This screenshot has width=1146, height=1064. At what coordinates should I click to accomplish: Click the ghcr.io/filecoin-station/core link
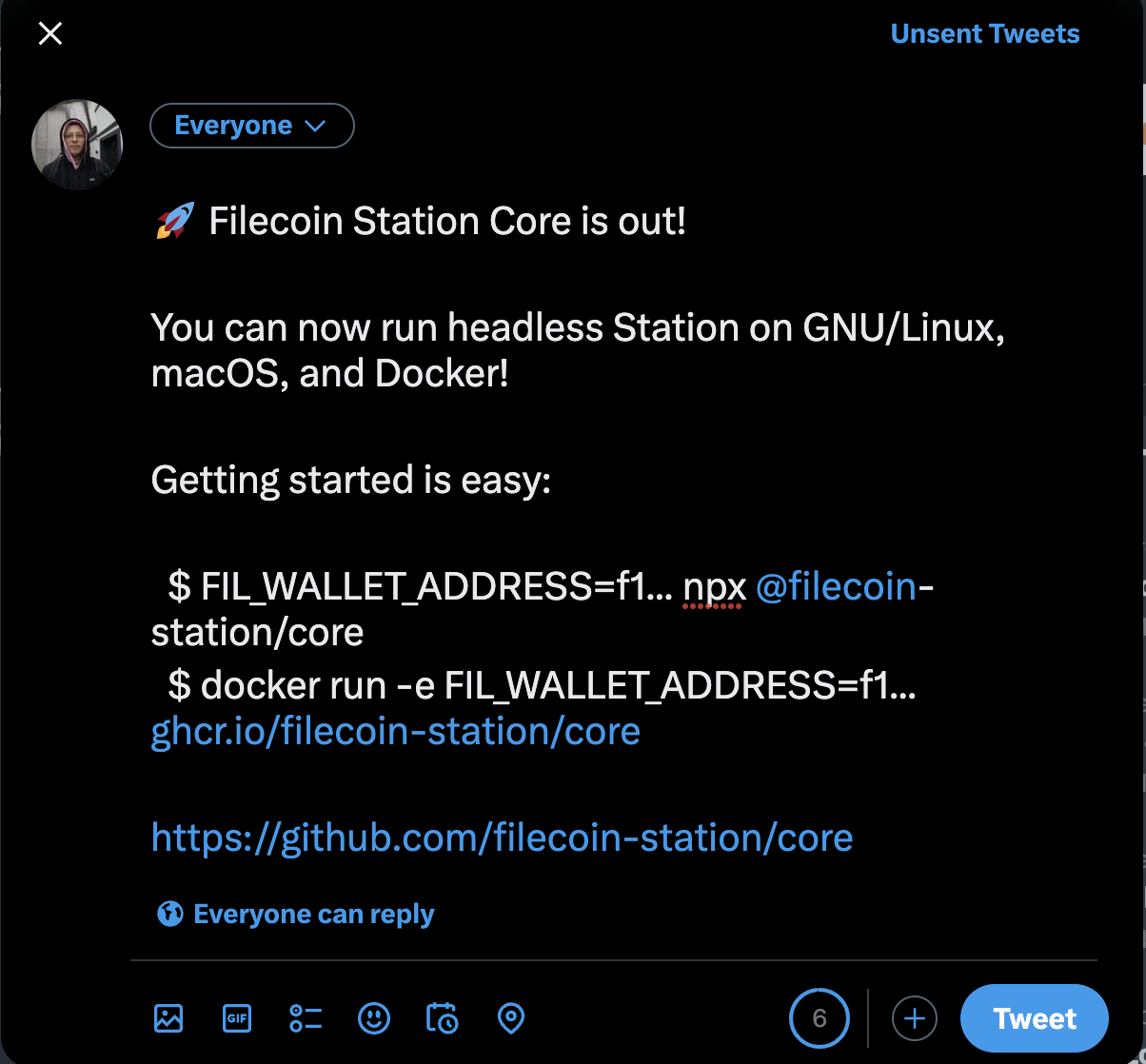395,732
